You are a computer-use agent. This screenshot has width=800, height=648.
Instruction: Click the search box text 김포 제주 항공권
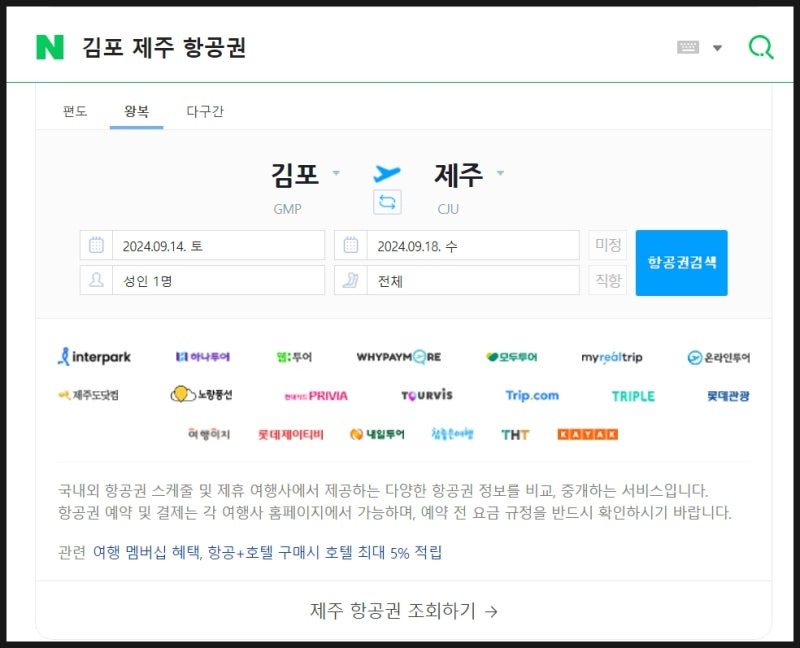164,47
